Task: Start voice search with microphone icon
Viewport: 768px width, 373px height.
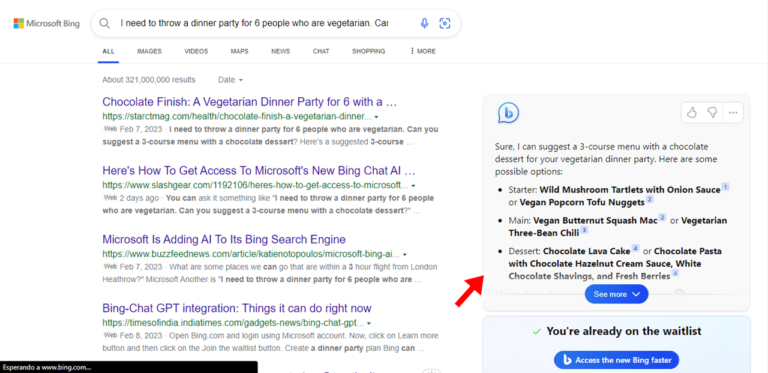Action: (424, 23)
